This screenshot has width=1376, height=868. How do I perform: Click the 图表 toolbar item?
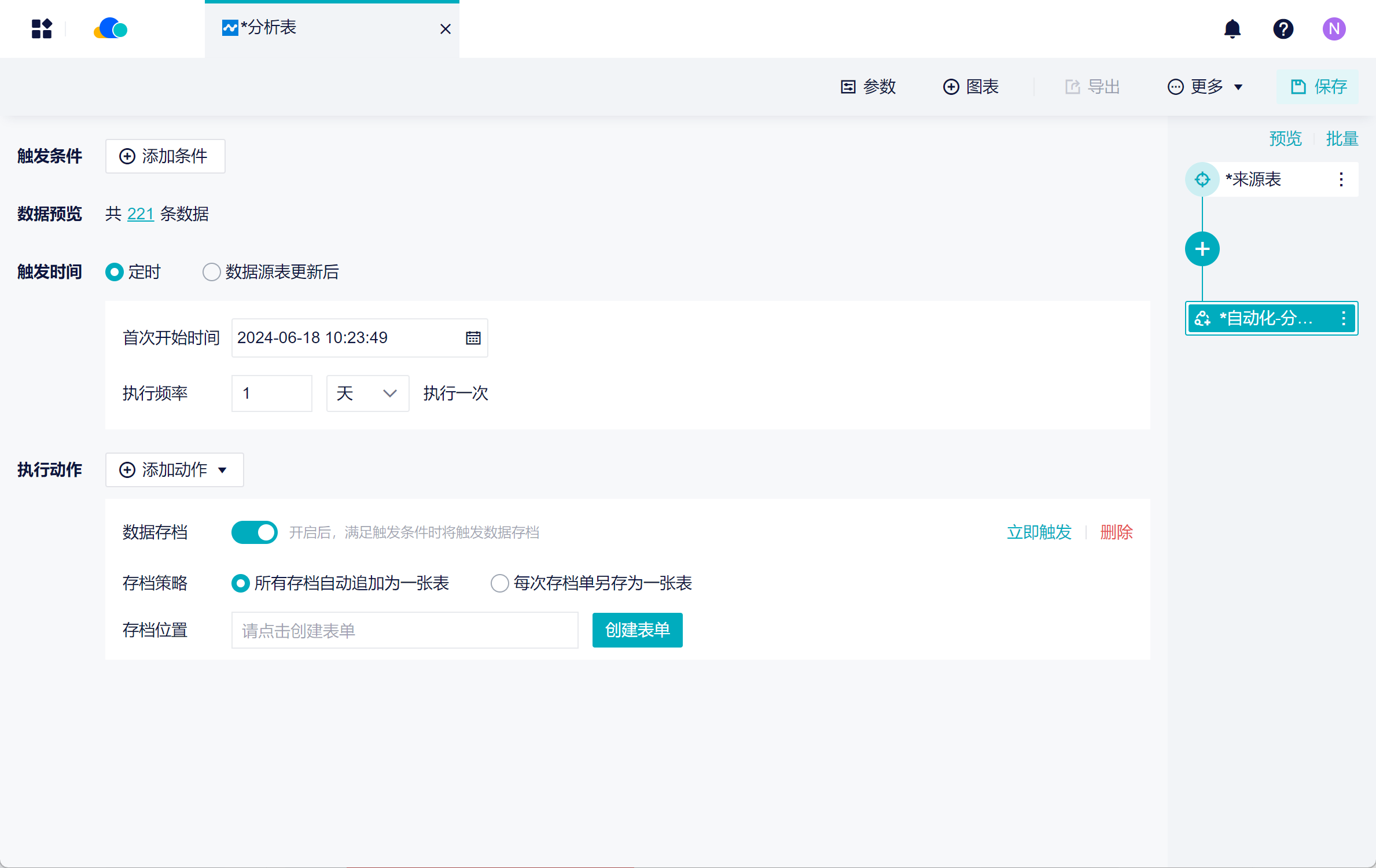971,87
